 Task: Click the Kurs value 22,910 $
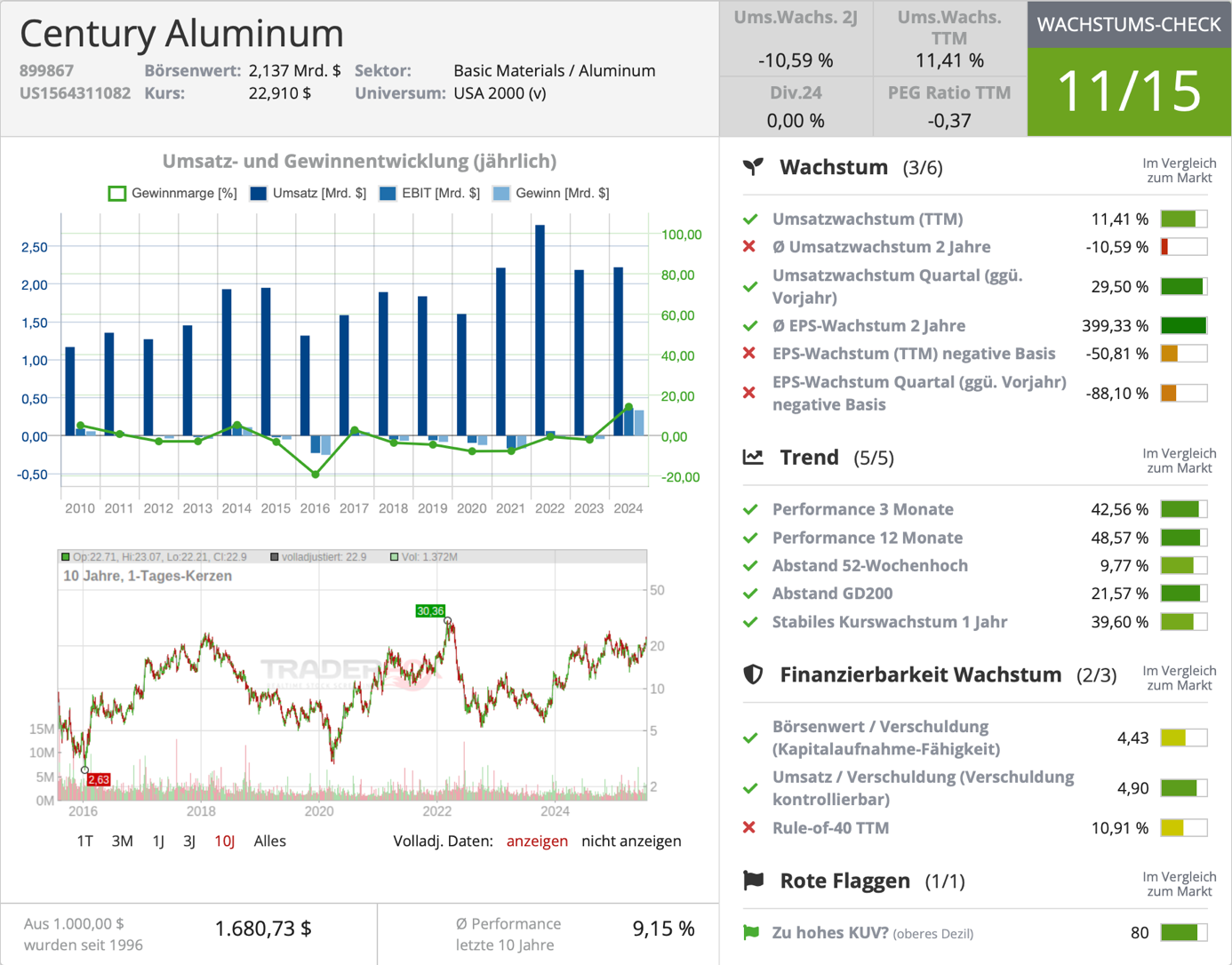(280, 93)
